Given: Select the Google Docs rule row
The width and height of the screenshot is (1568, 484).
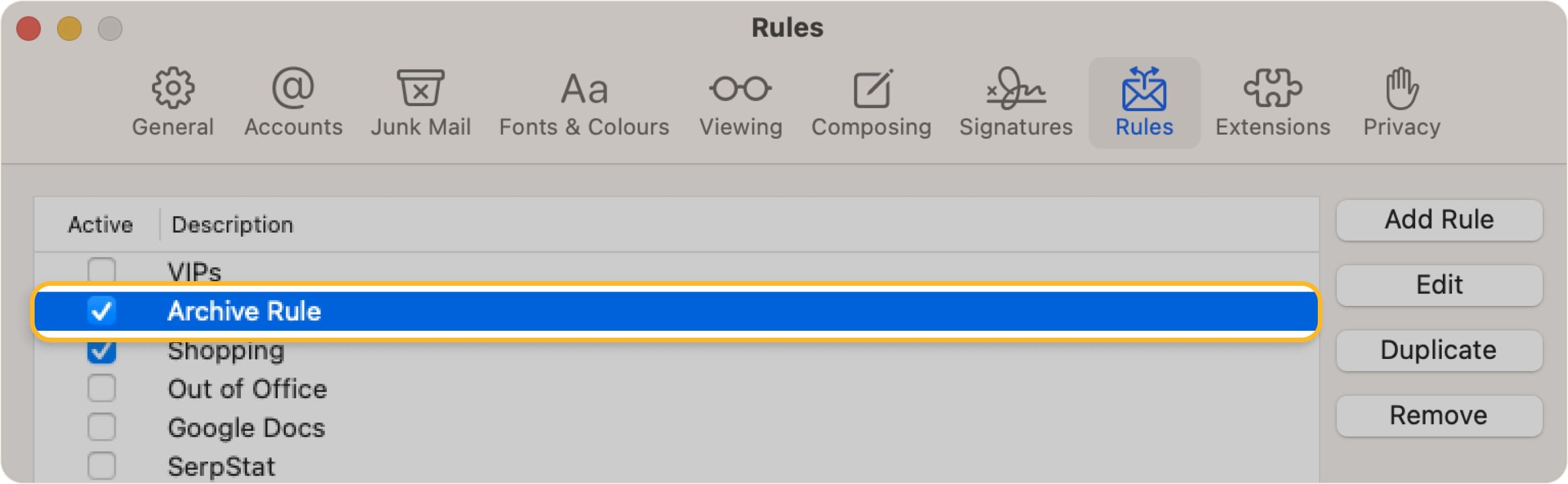Looking at the screenshot, I should (247, 428).
